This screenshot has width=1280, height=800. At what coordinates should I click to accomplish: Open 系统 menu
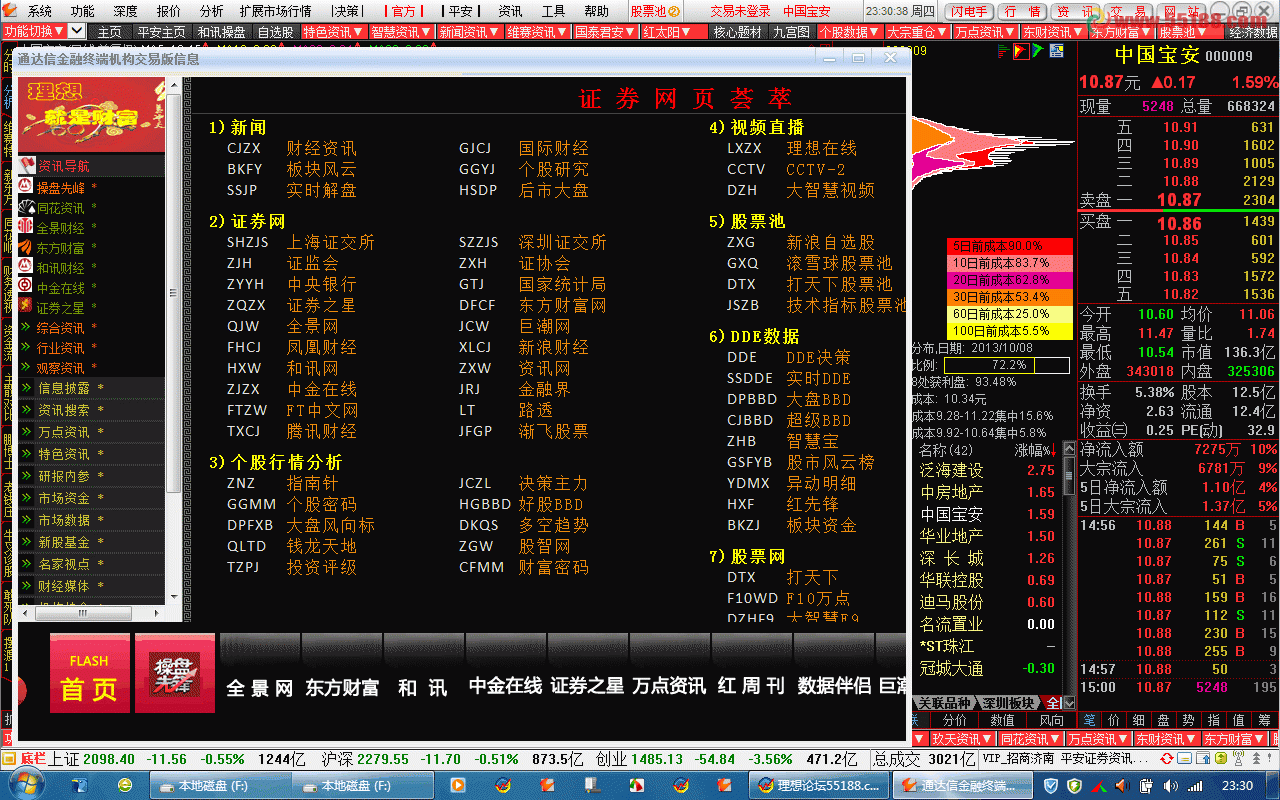tap(40, 11)
